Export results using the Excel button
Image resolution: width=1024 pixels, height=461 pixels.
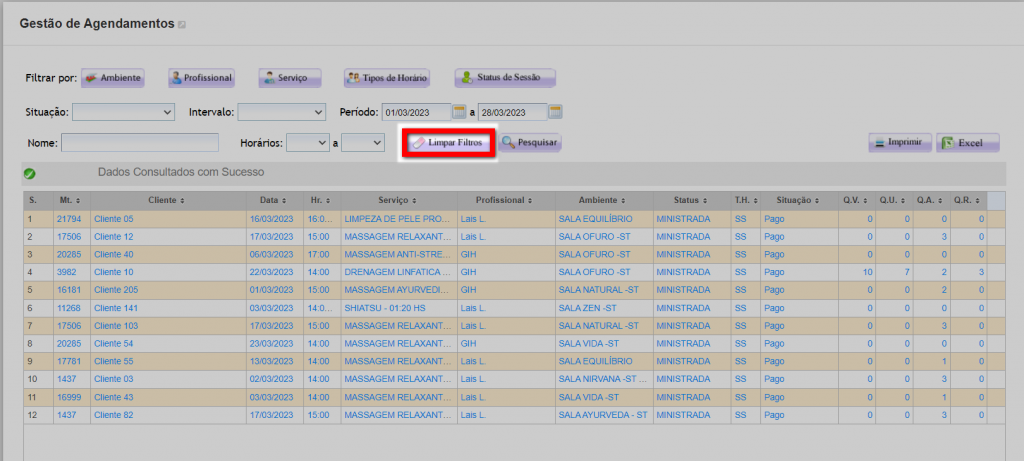tap(968, 143)
